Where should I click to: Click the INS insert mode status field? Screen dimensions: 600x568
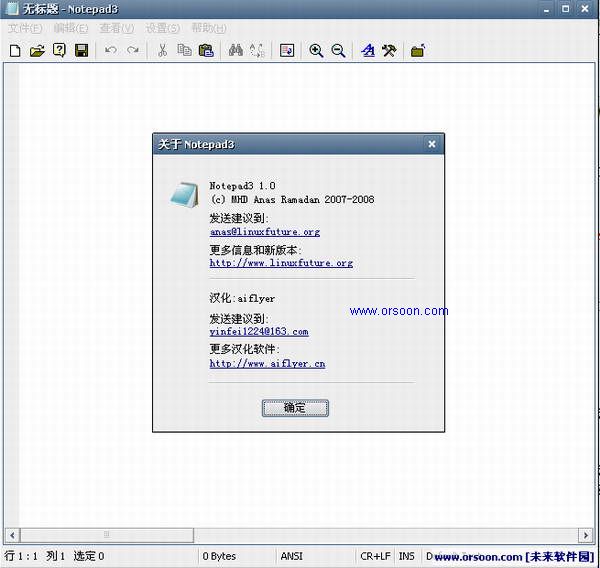[x=406, y=556]
